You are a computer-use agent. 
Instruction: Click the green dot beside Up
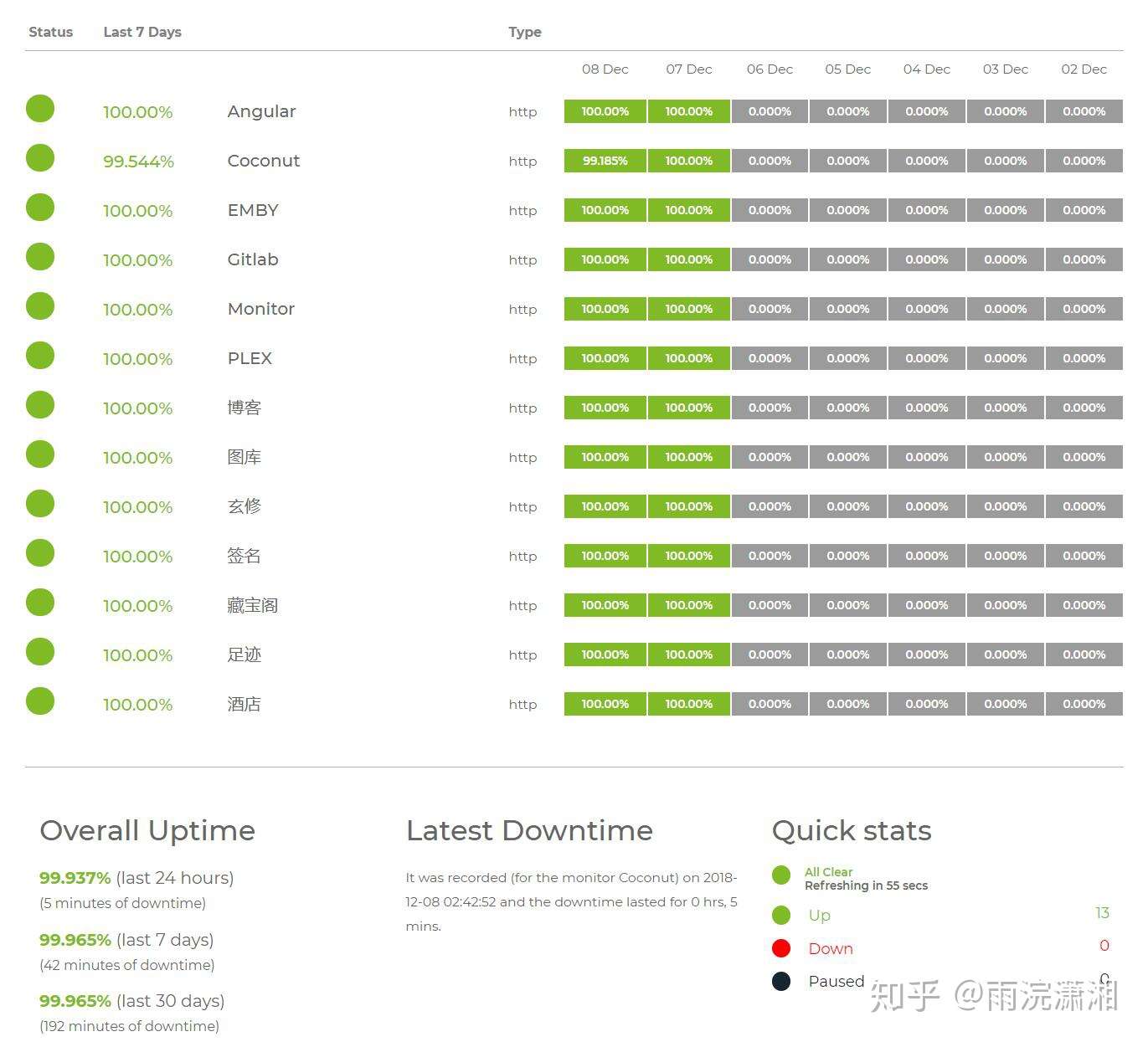(x=781, y=916)
